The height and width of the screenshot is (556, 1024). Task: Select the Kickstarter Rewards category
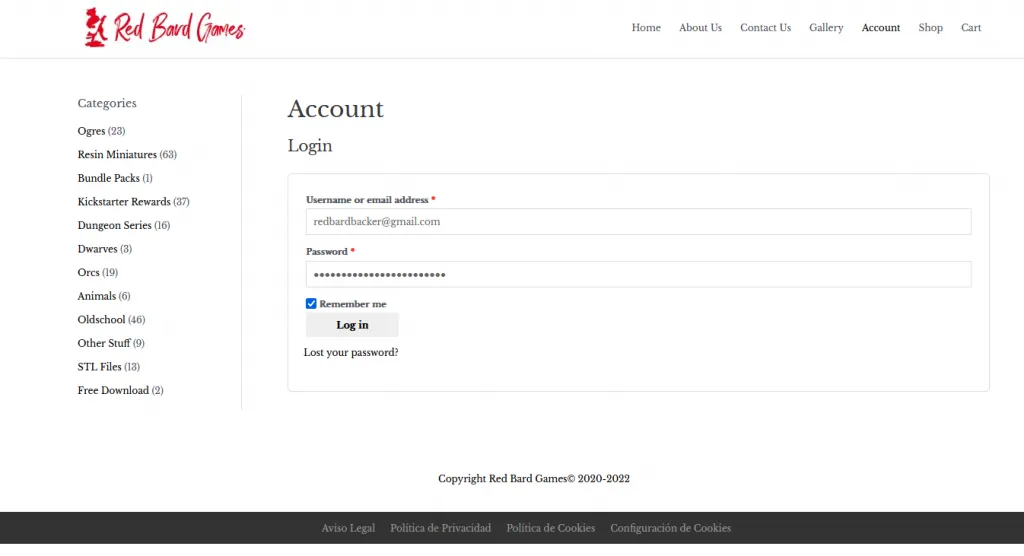tap(124, 202)
